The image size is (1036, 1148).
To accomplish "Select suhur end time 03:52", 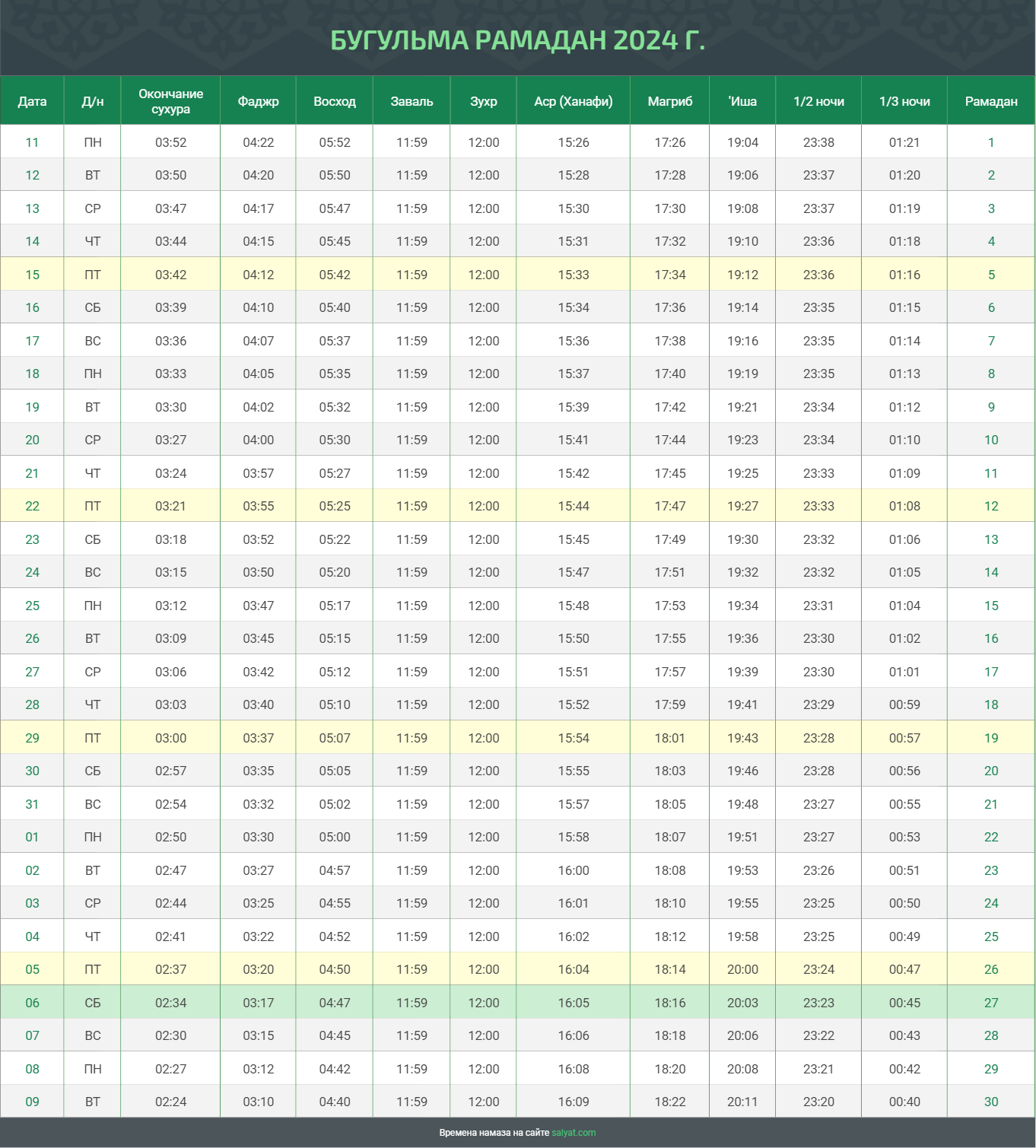I will (x=170, y=142).
